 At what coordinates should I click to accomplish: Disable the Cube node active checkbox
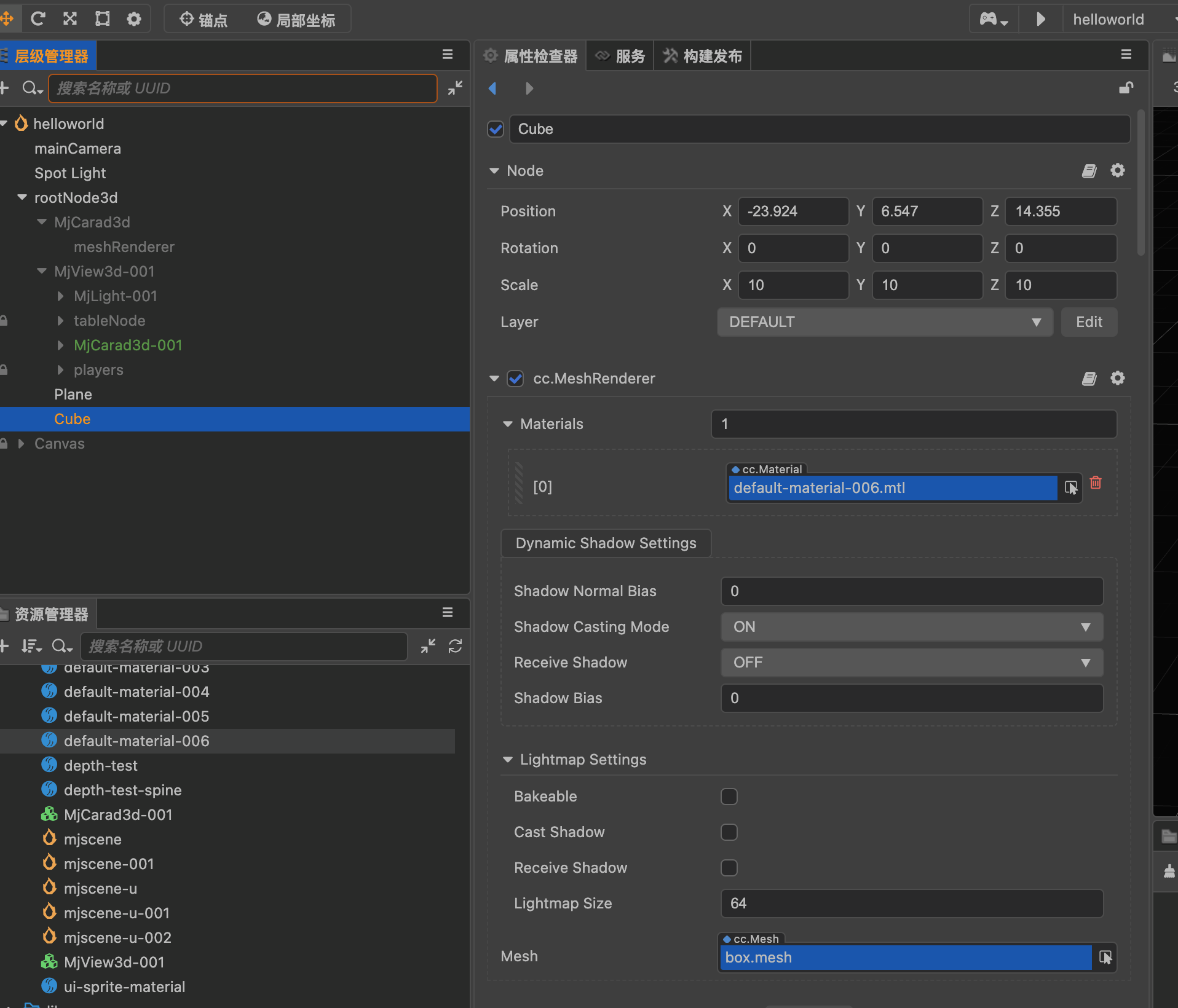tap(496, 129)
